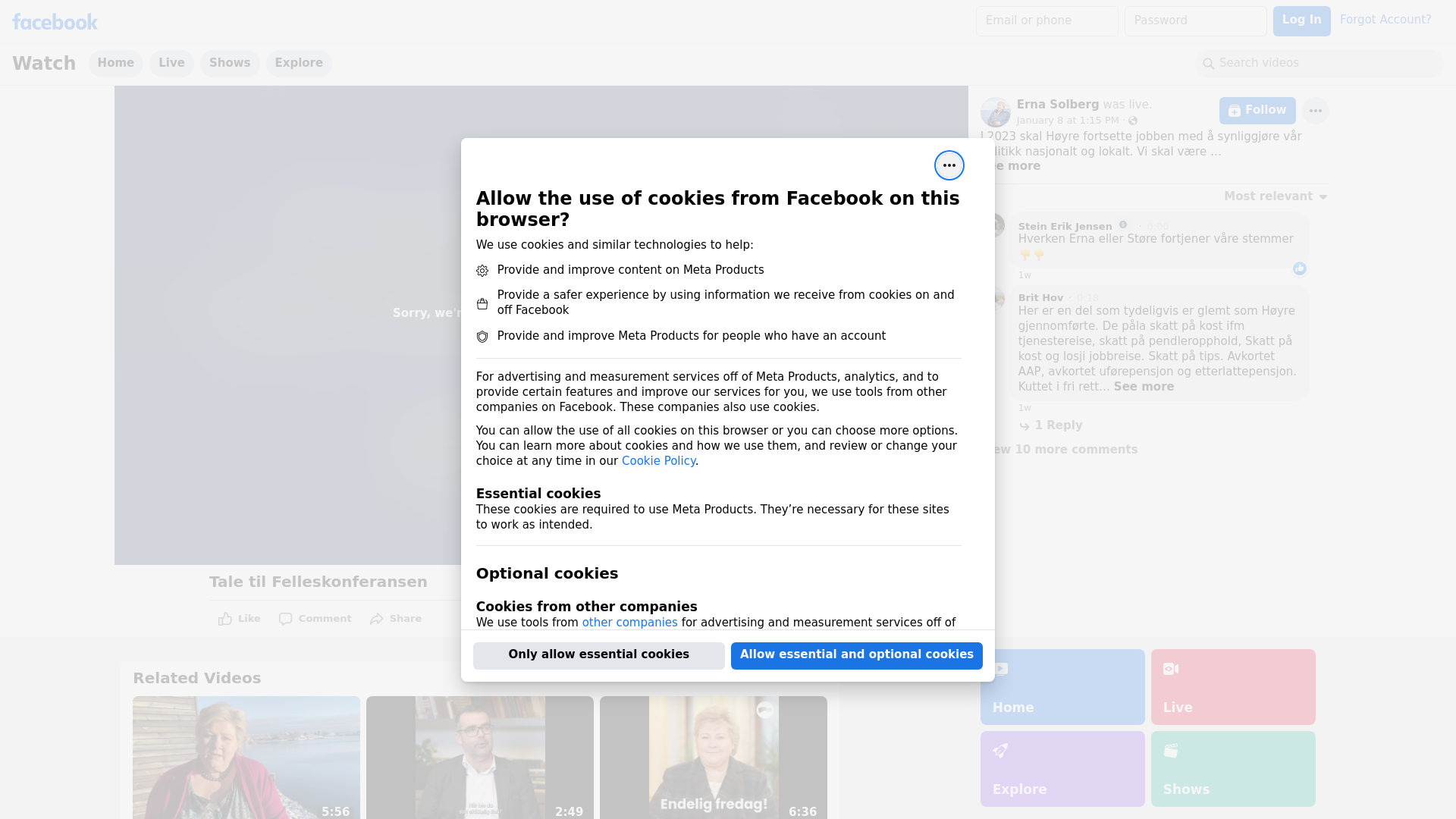
Task: Switch to Home tab in Watch bar
Action: pos(115,63)
